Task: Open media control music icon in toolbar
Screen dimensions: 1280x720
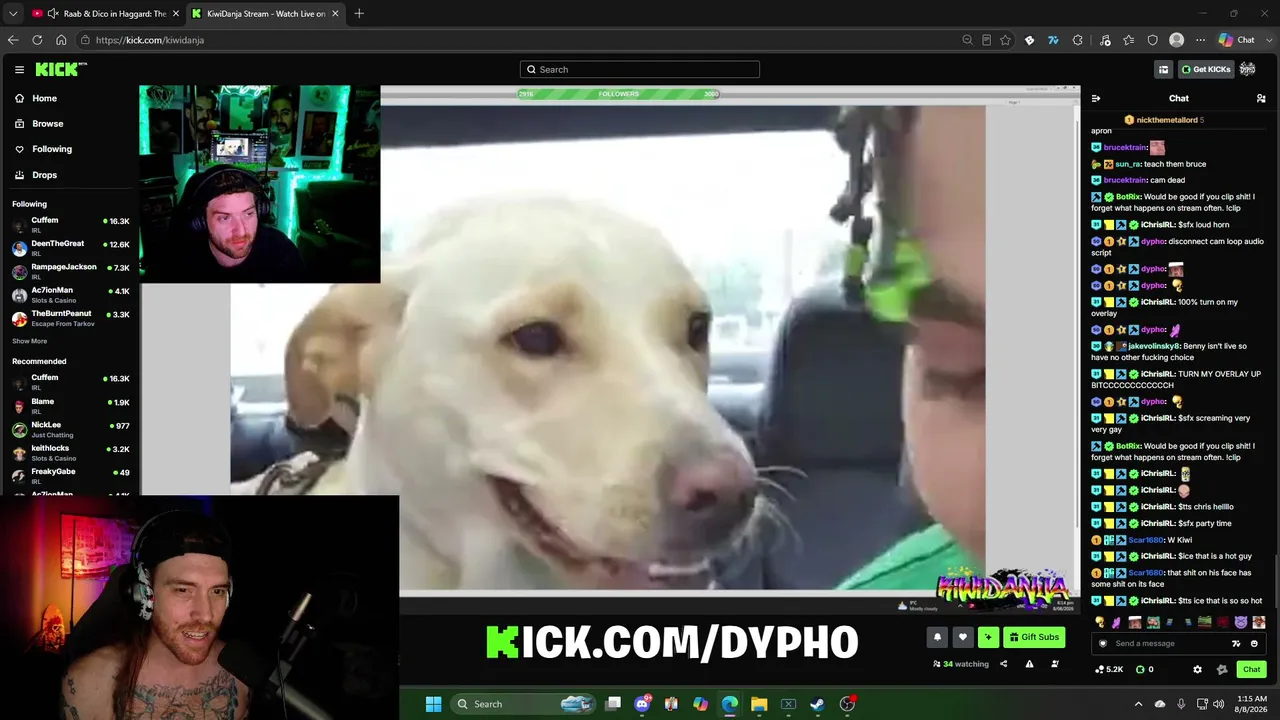Action: point(1105,40)
